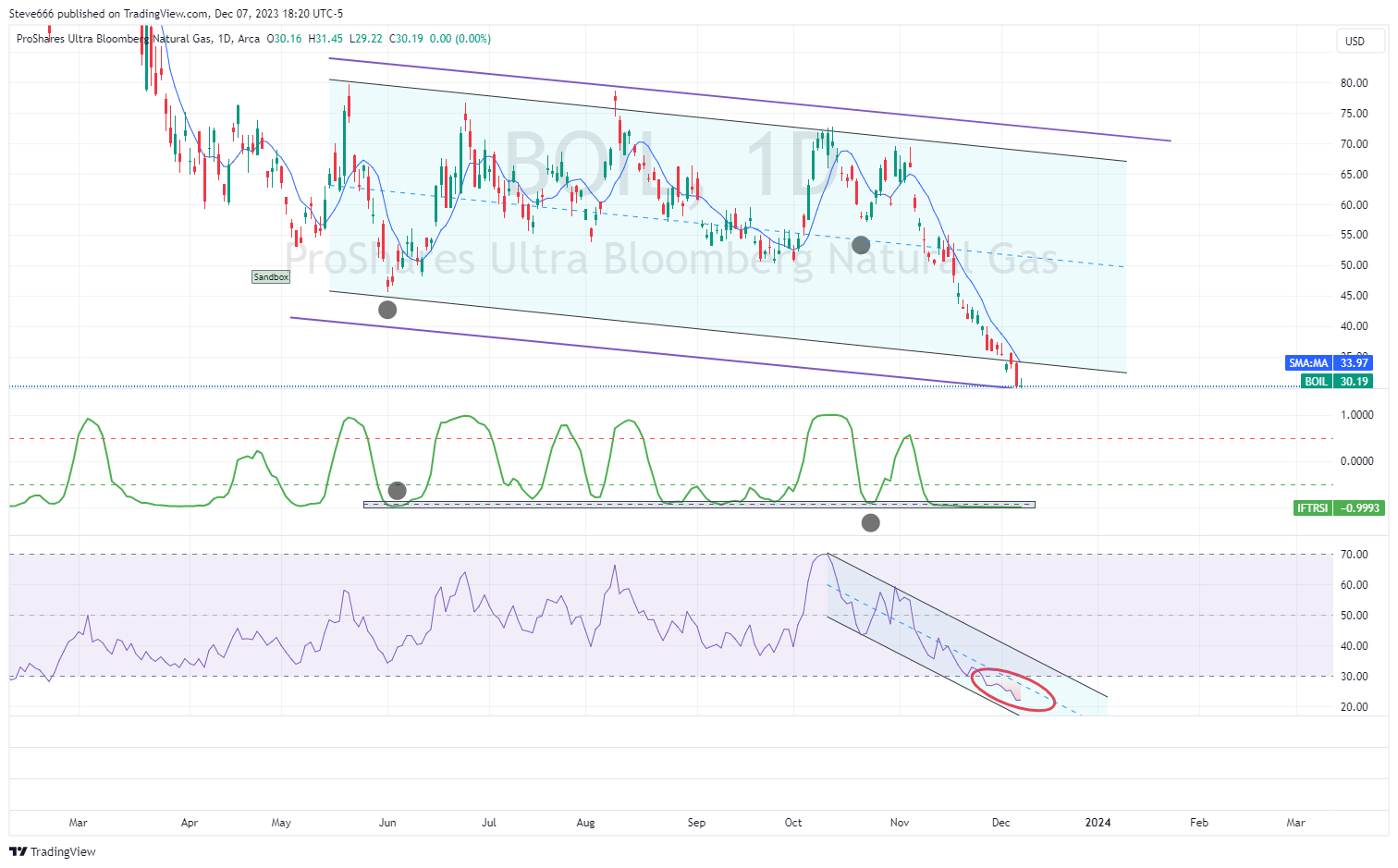Click the Sep label on time axis
Viewport: 1398px width, 868px height.
pyautogui.click(x=696, y=823)
